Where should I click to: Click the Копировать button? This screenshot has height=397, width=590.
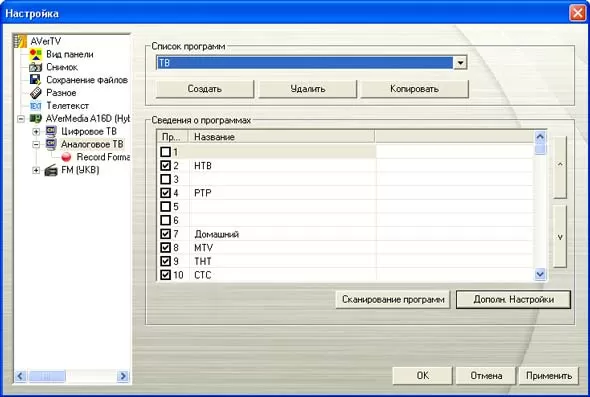pos(414,89)
